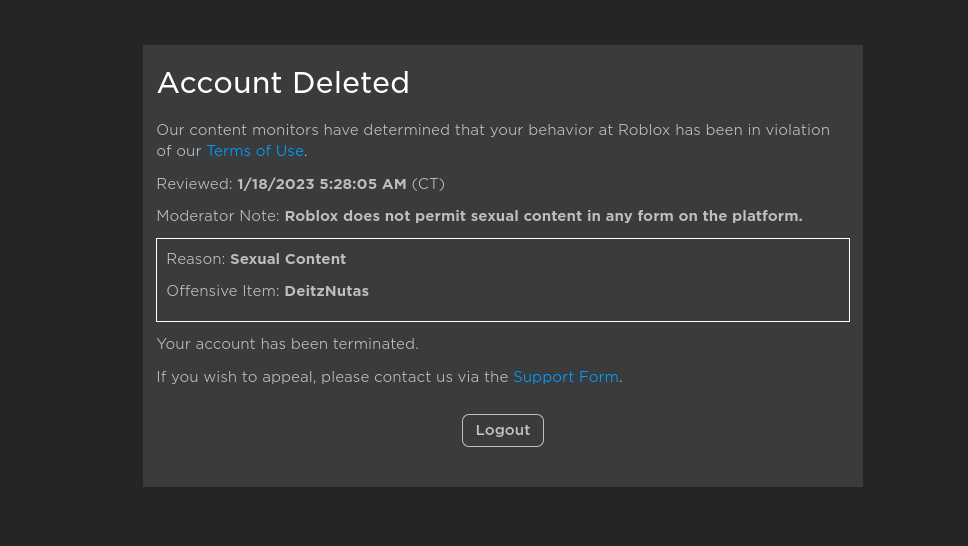Click the 'Reviewed:' label
The height and width of the screenshot is (546, 968).
point(194,184)
